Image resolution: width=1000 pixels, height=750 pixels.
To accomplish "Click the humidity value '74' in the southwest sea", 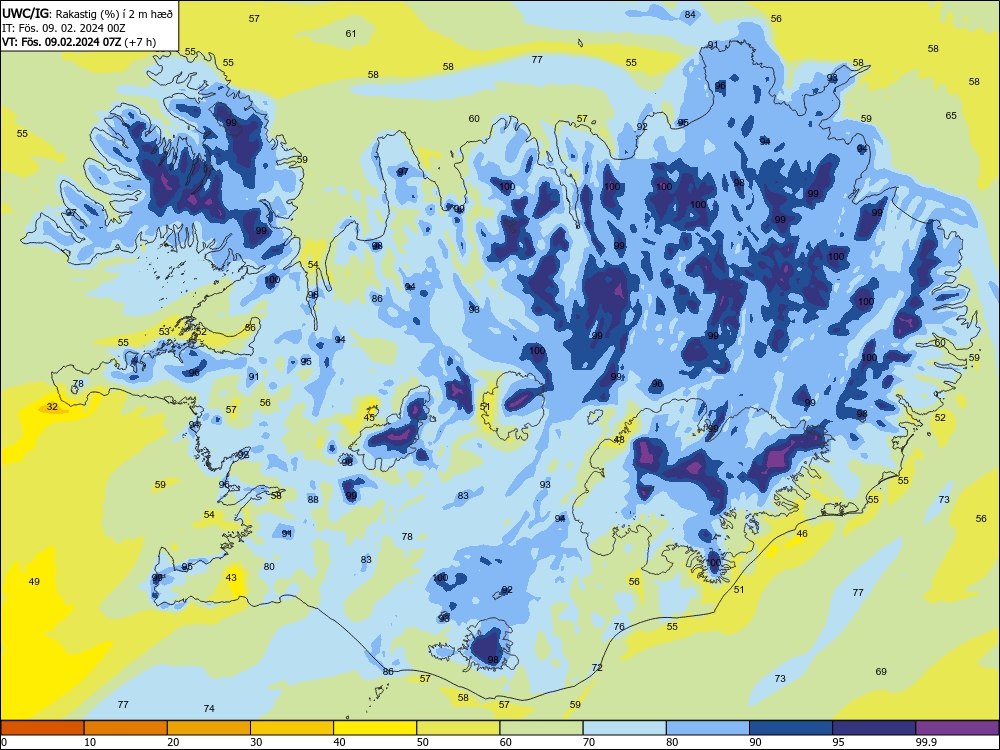I will click(x=209, y=708).
